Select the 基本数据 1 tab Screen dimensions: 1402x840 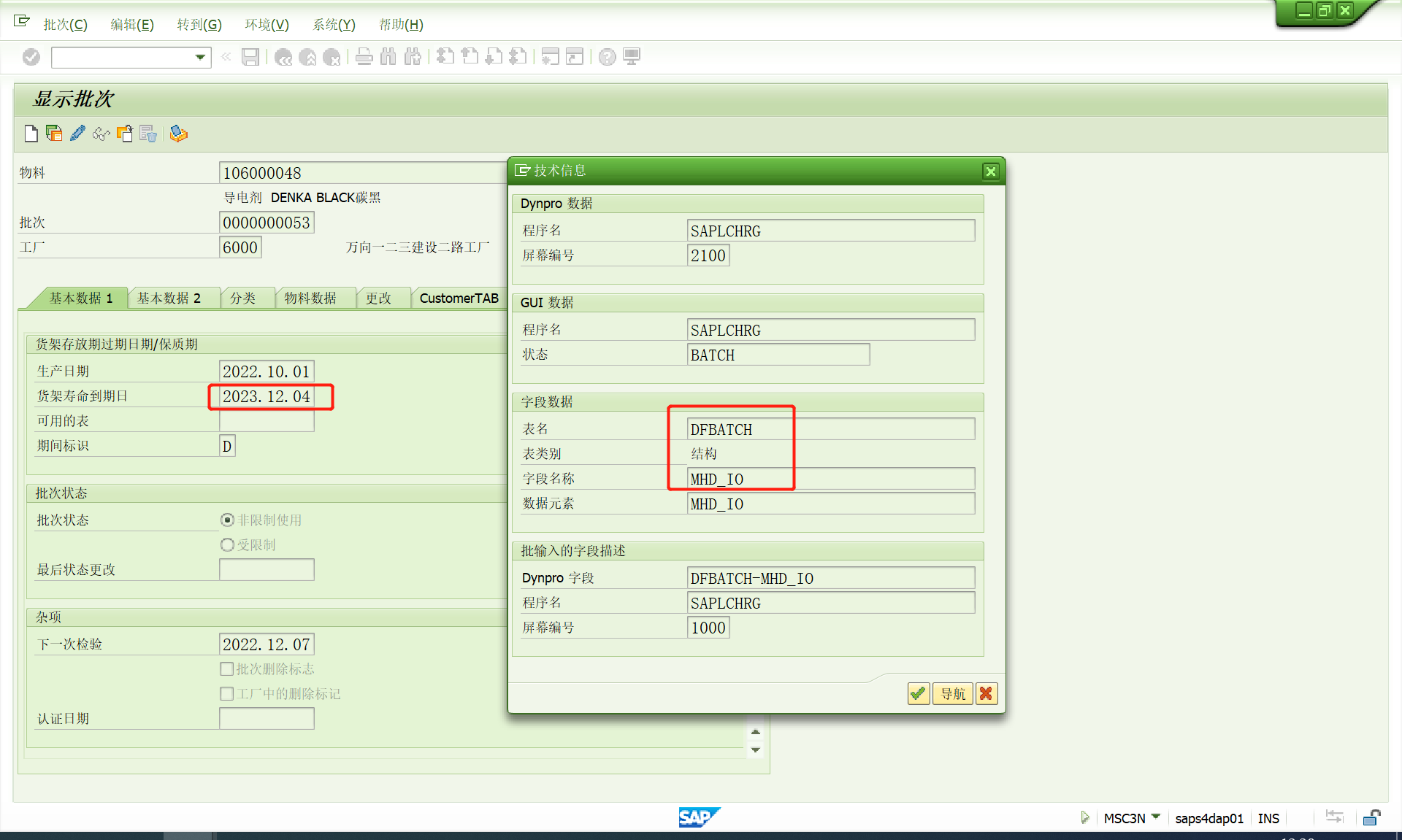[x=81, y=298]
